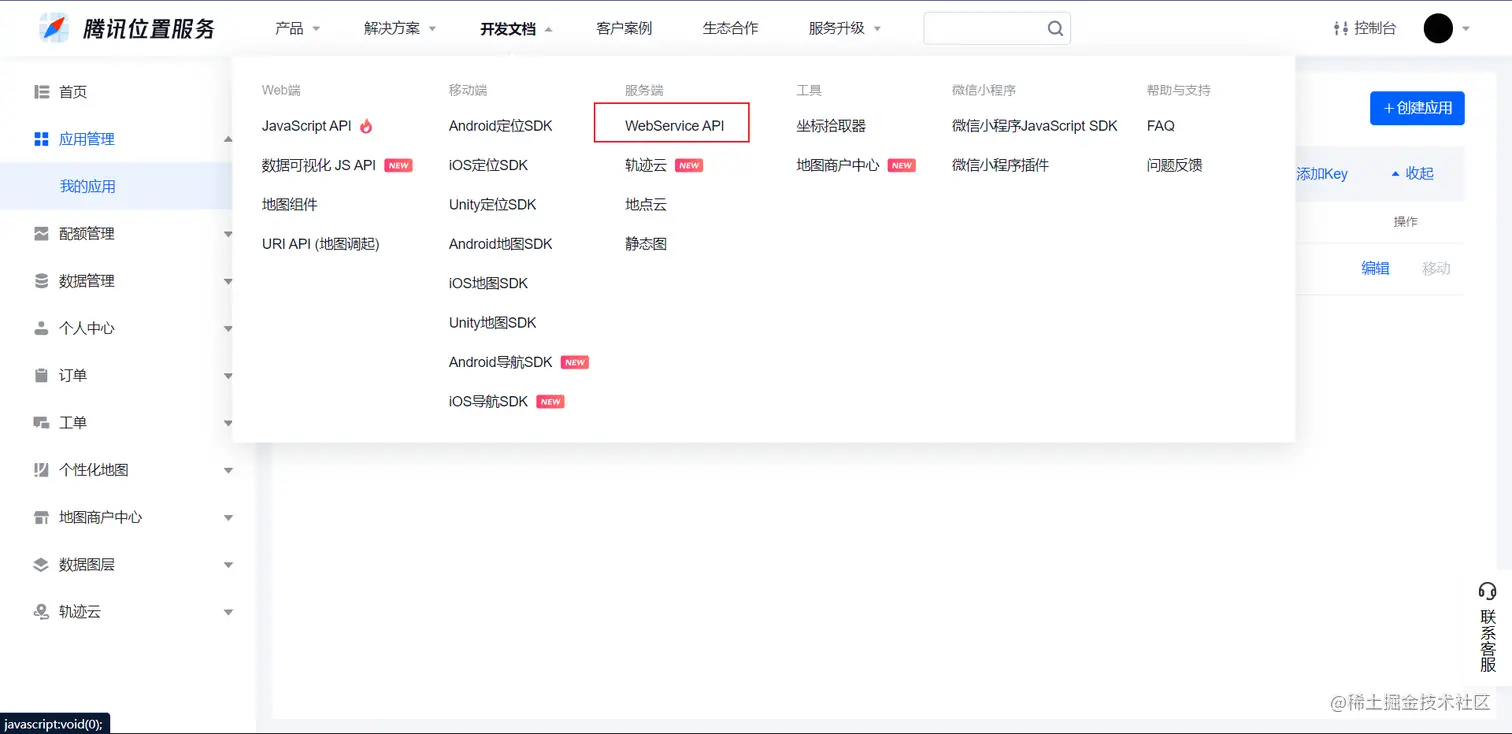
Task: Expand the 解决方案 top menu
Action: (x=400, y=28)
